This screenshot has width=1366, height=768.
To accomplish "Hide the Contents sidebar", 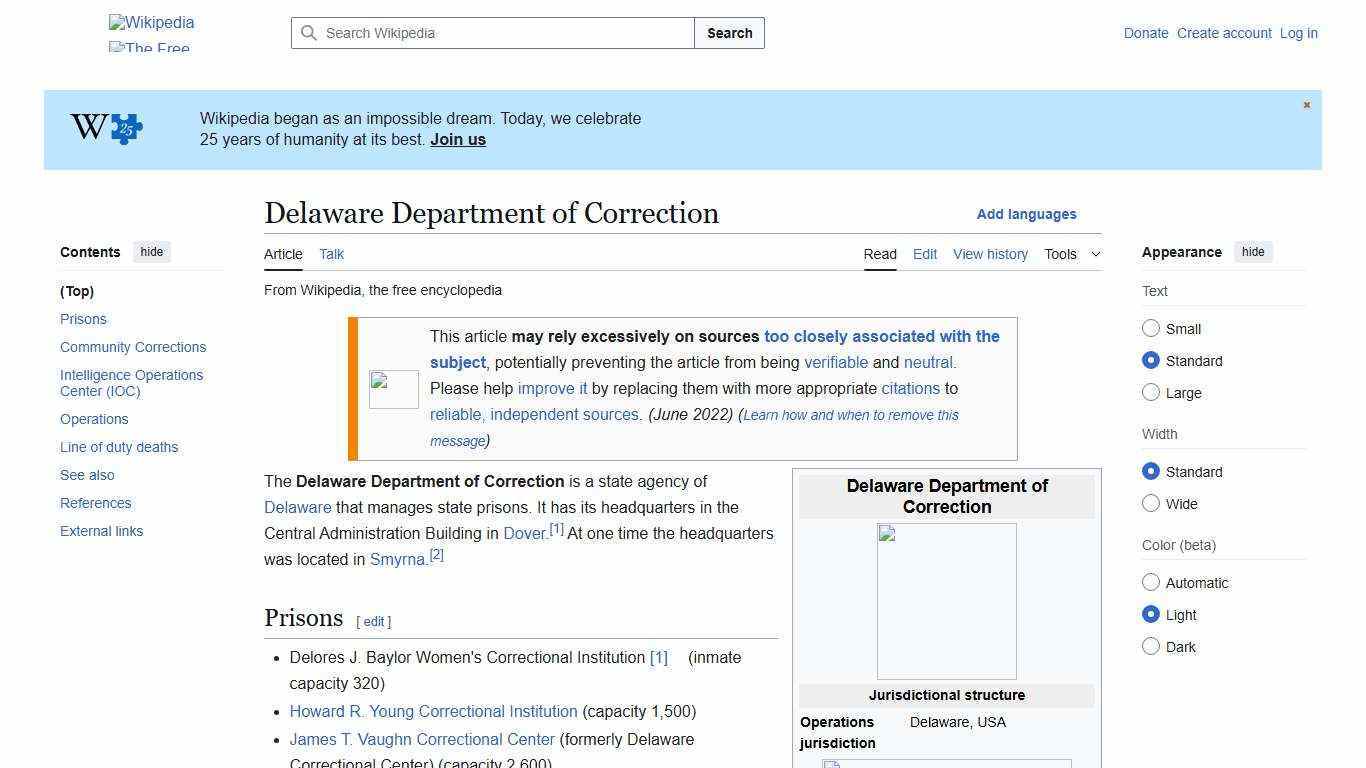I will pyautogui.click(x=151, y=252).
